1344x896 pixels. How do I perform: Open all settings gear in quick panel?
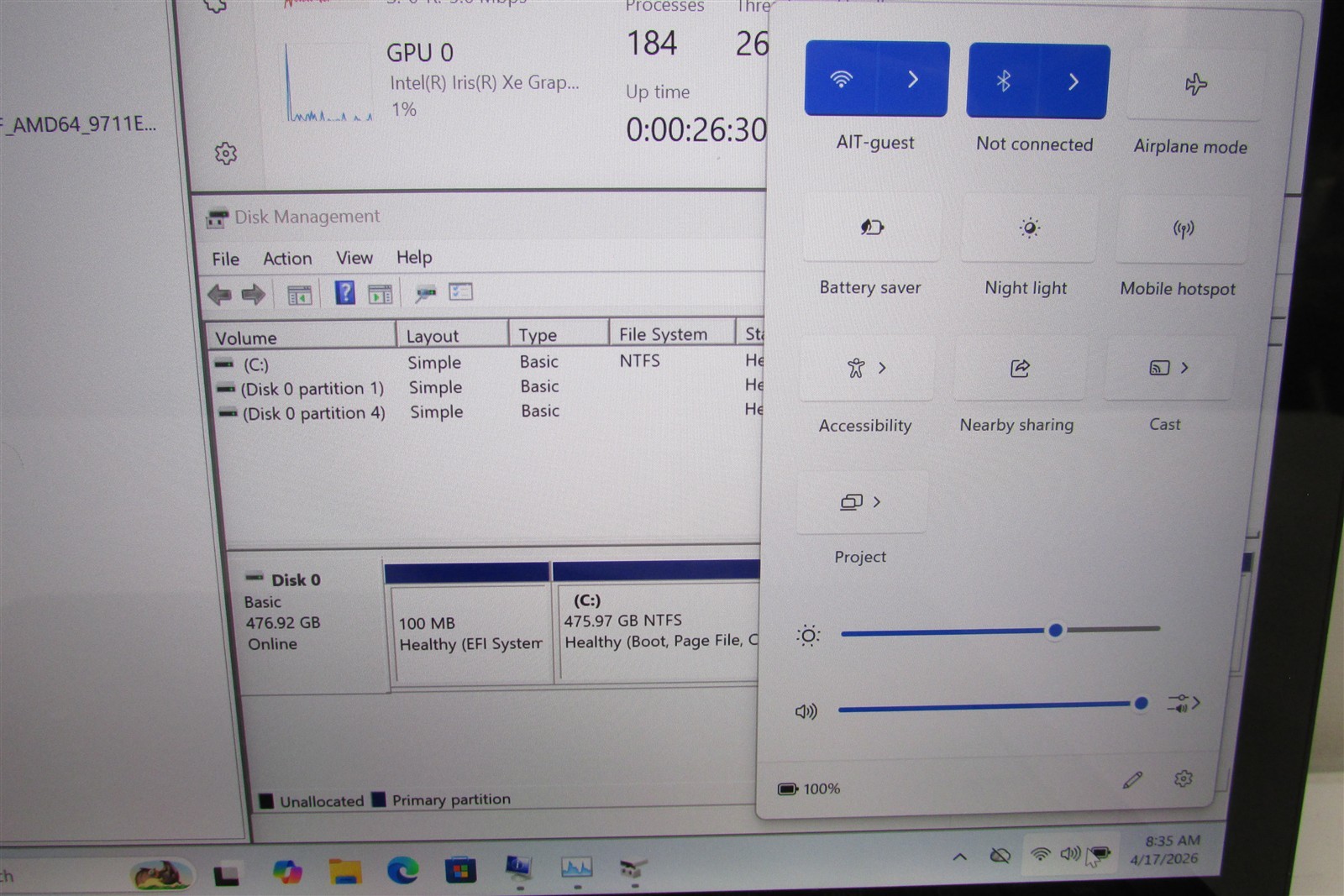[1183, 778]
